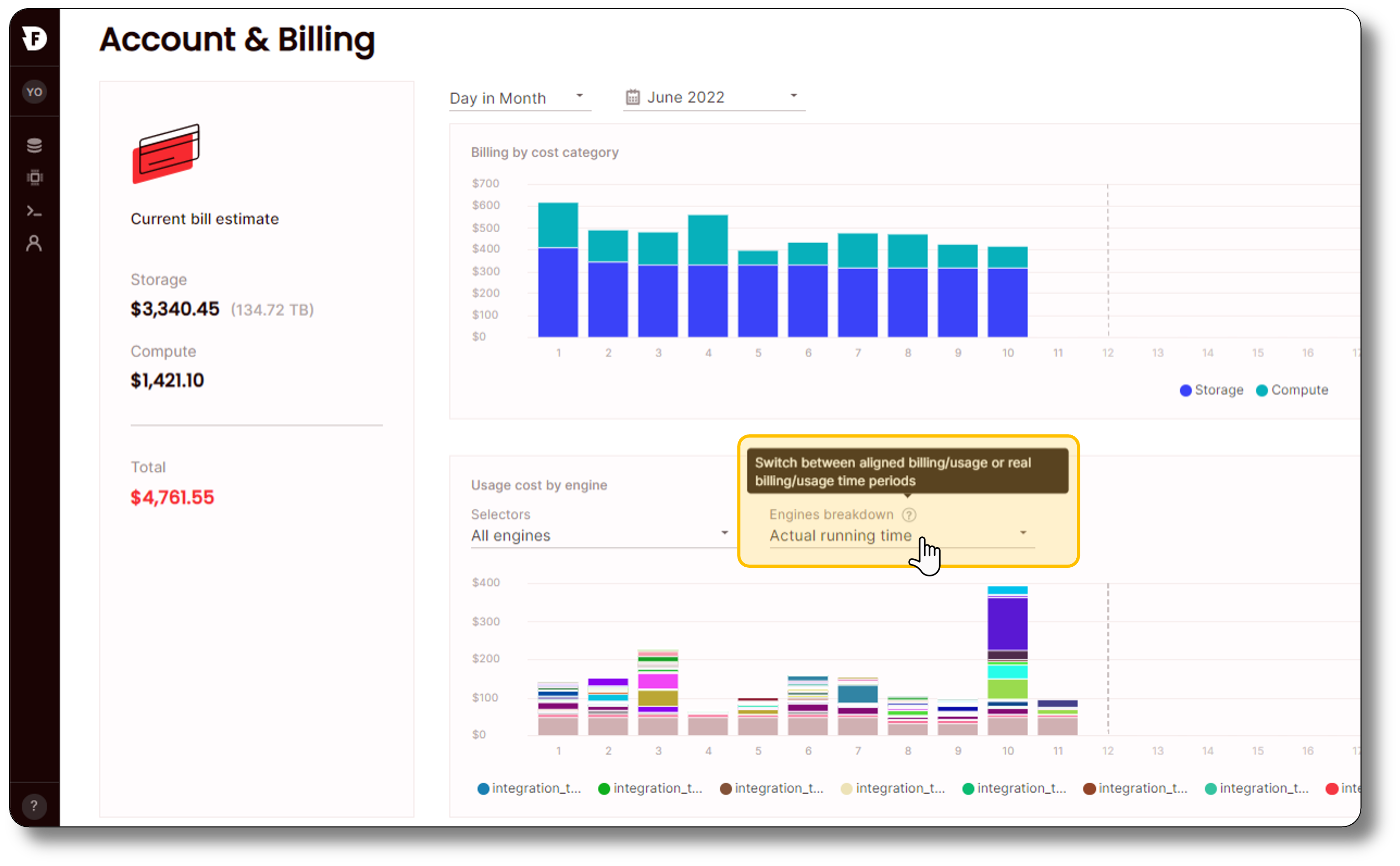Click the Selectors label

click(500, 515)
